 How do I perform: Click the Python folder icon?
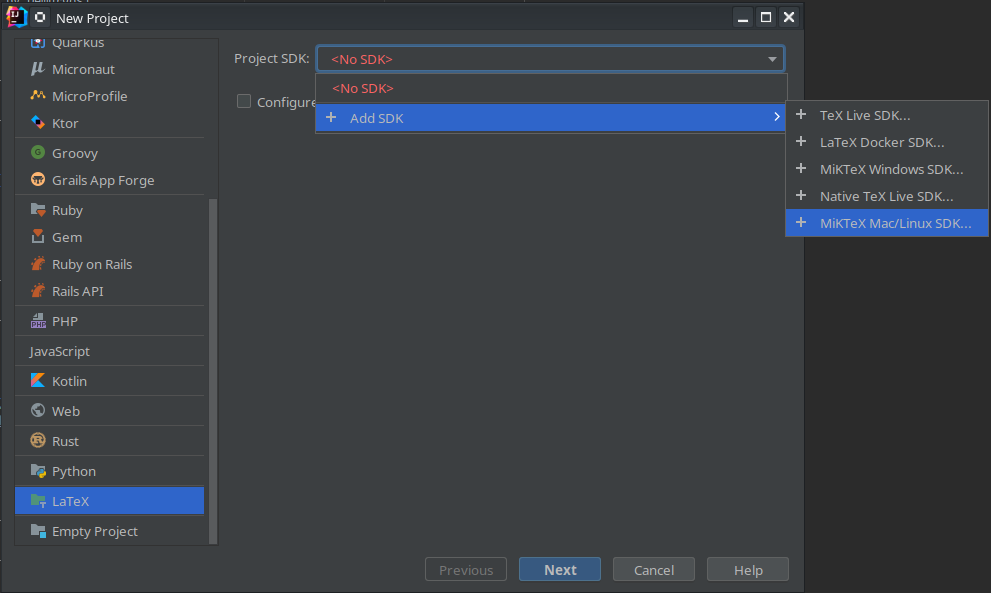pyautogui.click(x=38, y=470)
